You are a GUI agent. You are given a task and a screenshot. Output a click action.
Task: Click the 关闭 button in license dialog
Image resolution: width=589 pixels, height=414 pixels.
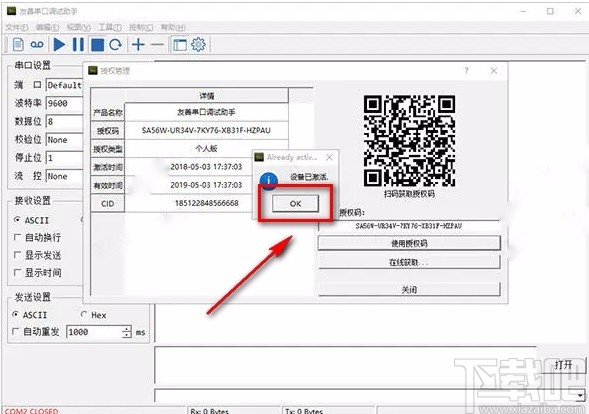point(409,290)
